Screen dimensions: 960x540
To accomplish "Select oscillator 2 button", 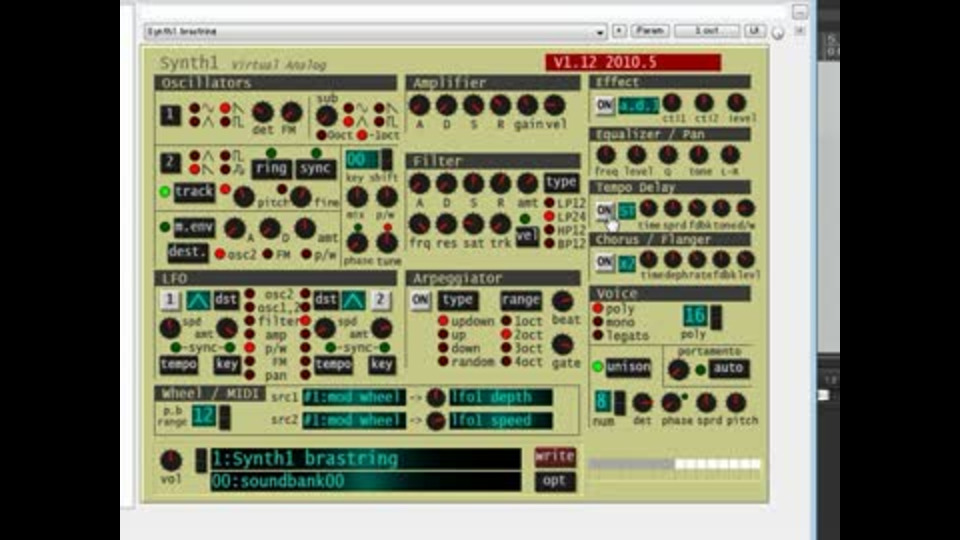I will [x=170, y=162].
